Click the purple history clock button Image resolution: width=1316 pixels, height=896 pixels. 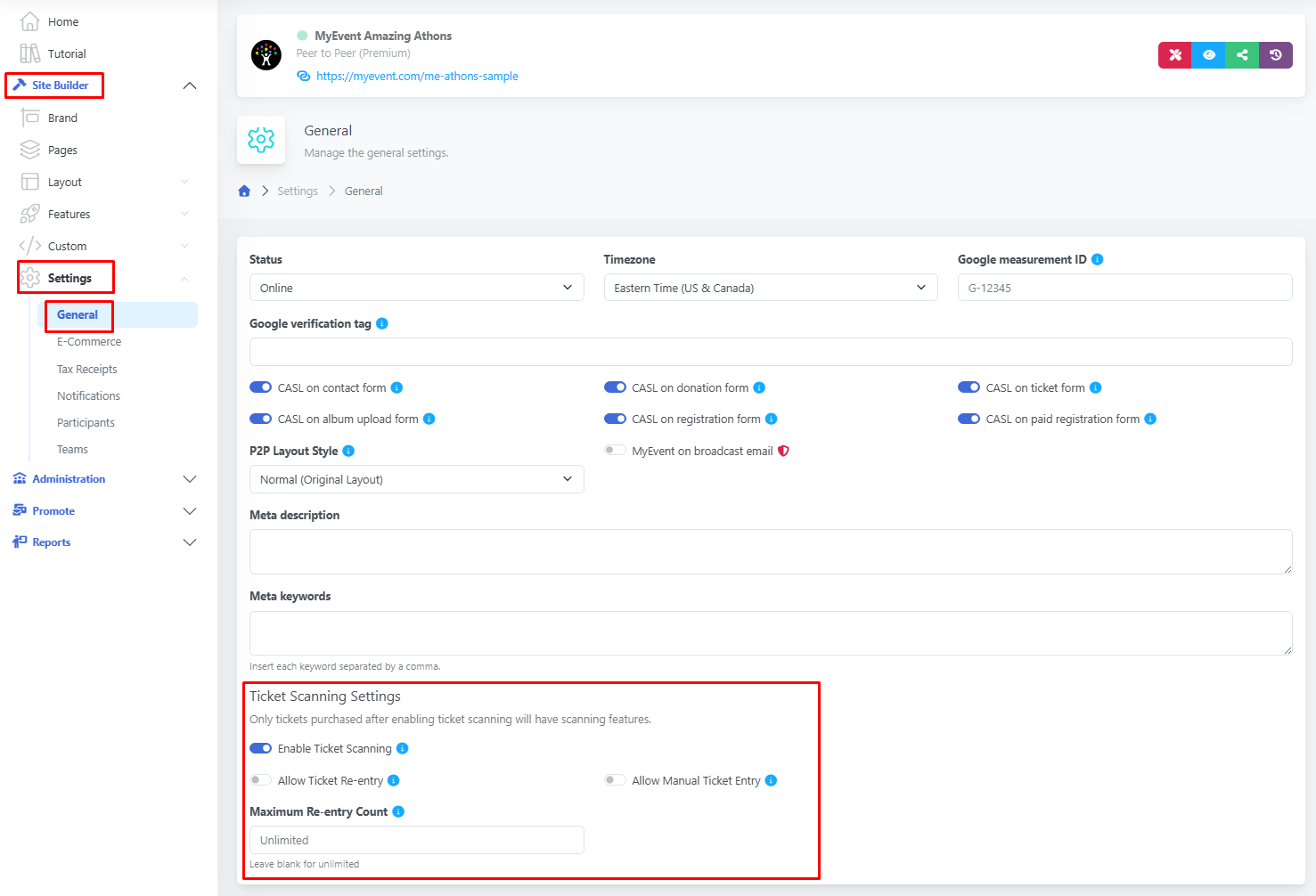(1276, 55)
